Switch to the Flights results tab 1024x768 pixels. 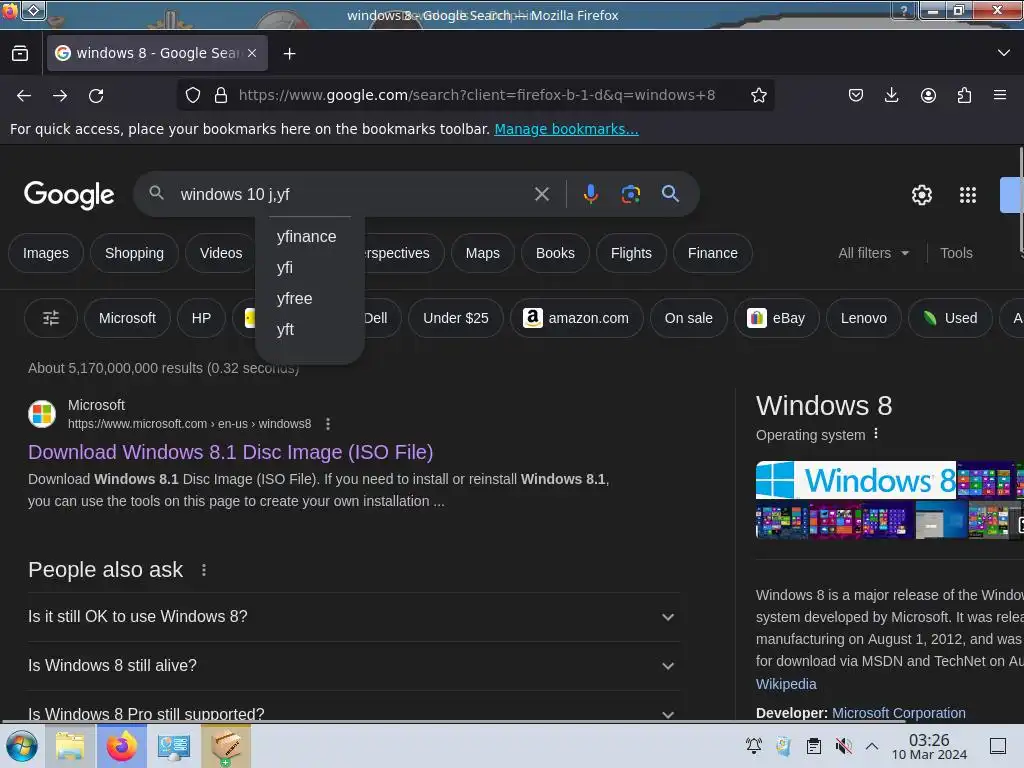632,253
